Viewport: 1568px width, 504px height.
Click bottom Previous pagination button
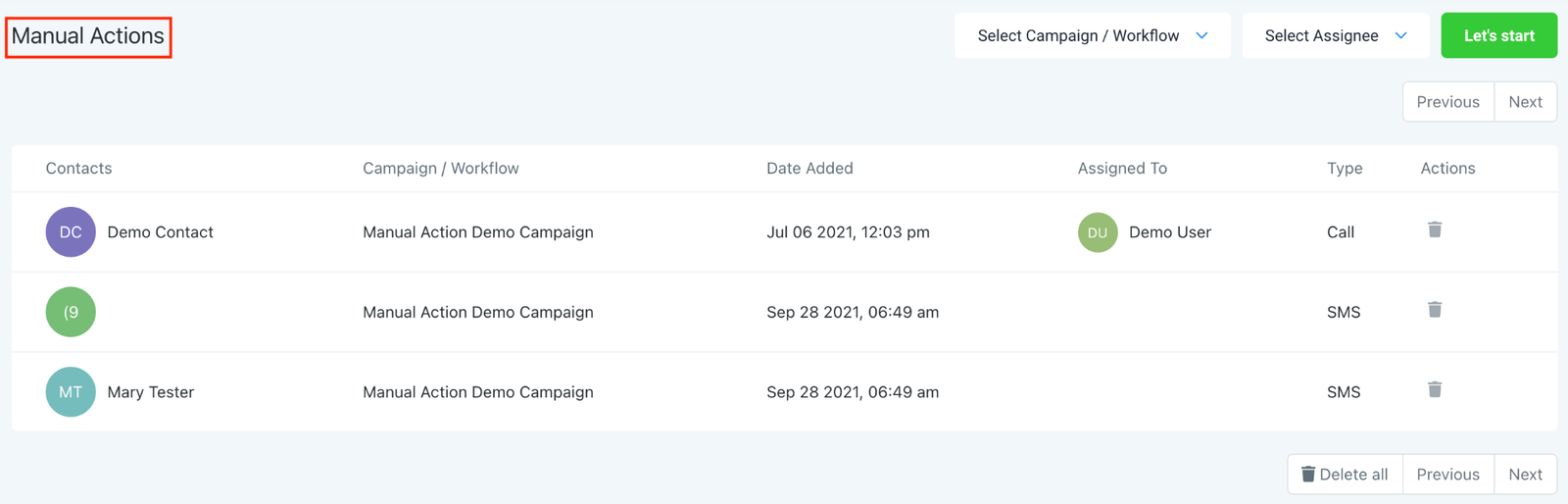[x=1447, y=475]
